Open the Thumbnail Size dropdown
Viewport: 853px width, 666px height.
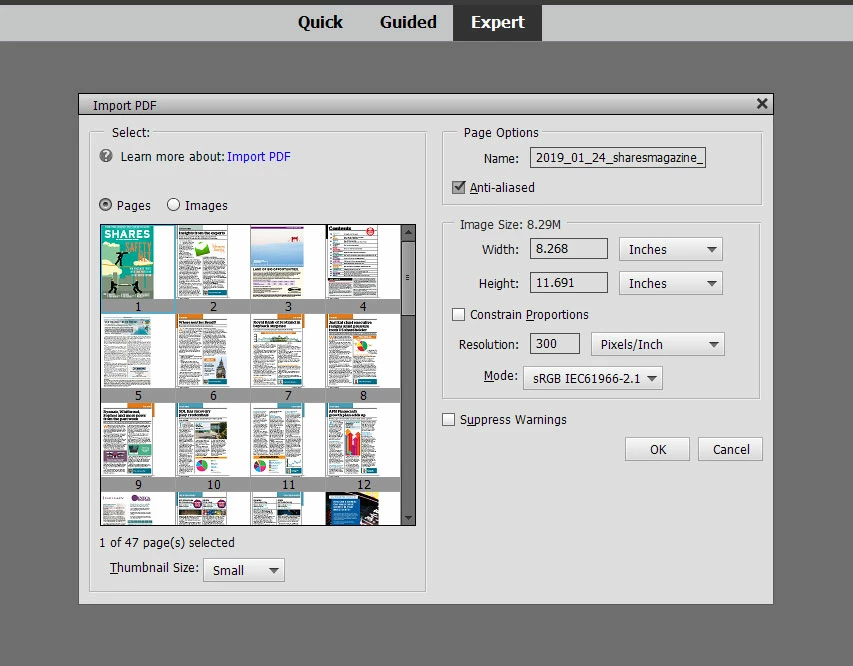click(244, 570)
